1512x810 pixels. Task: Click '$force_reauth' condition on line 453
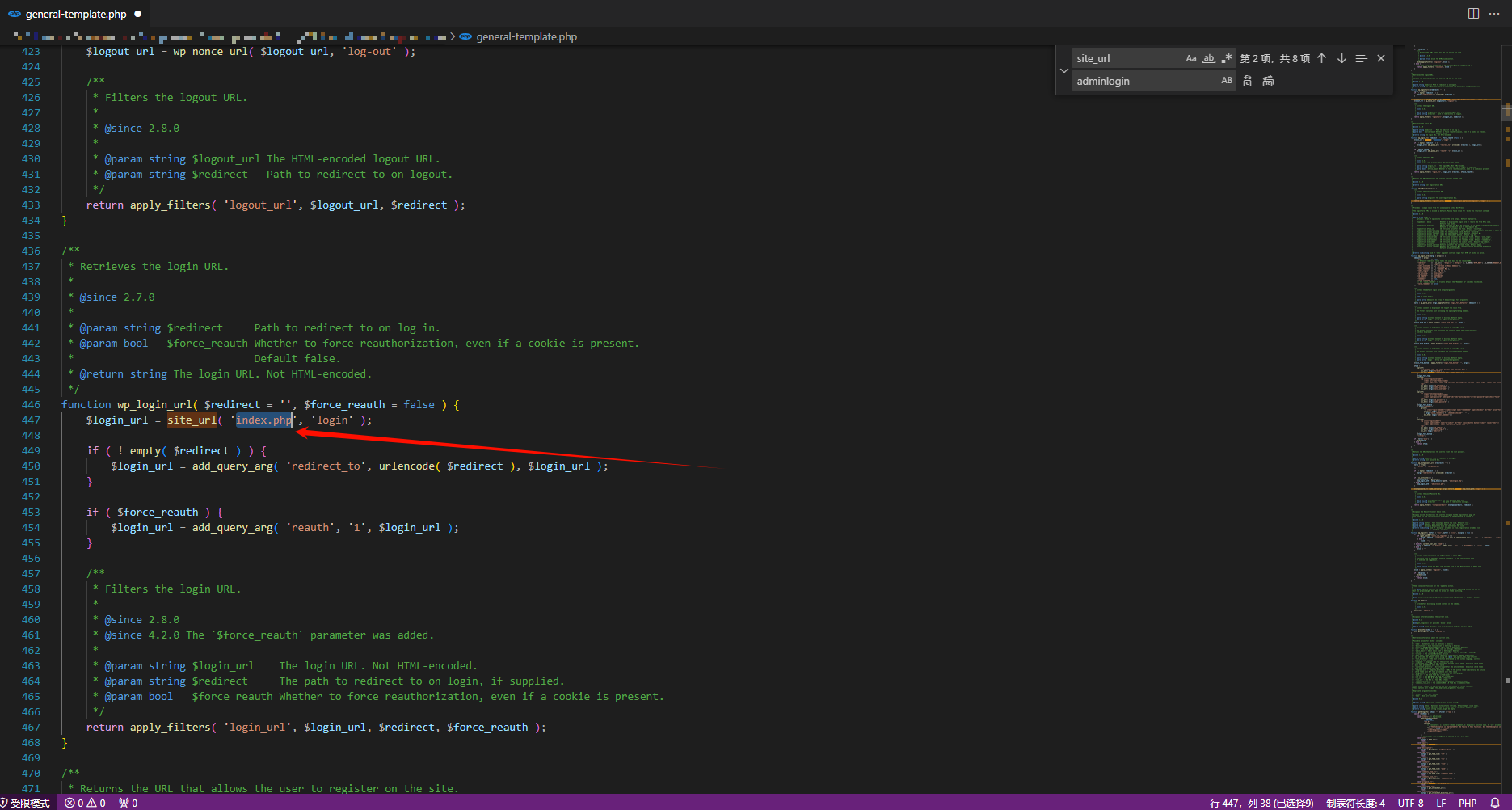(158, 512)
